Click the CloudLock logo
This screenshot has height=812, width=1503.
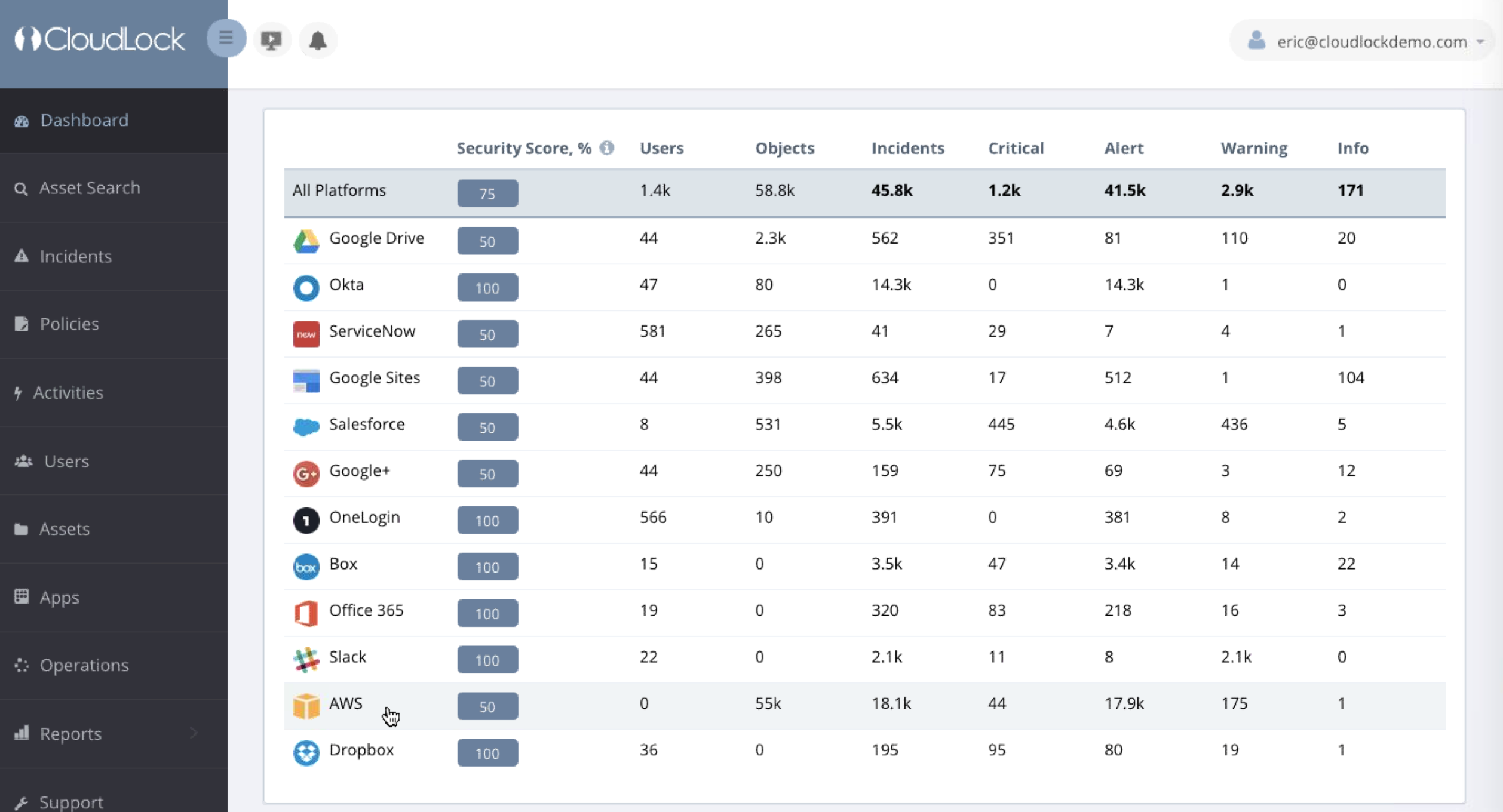[x=100, y=39]
